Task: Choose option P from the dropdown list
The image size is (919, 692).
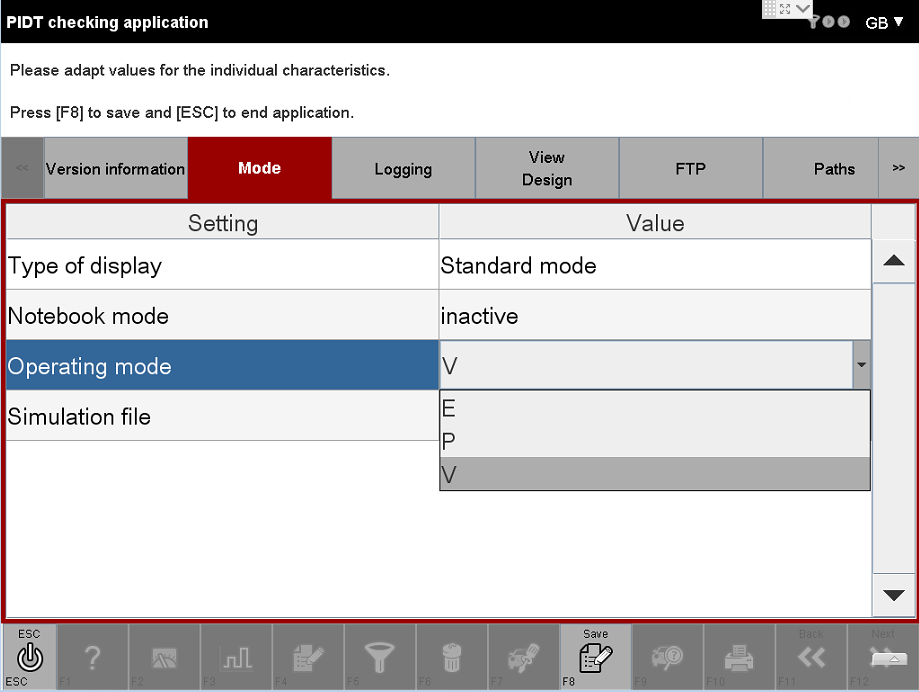Action: point(654,441)
